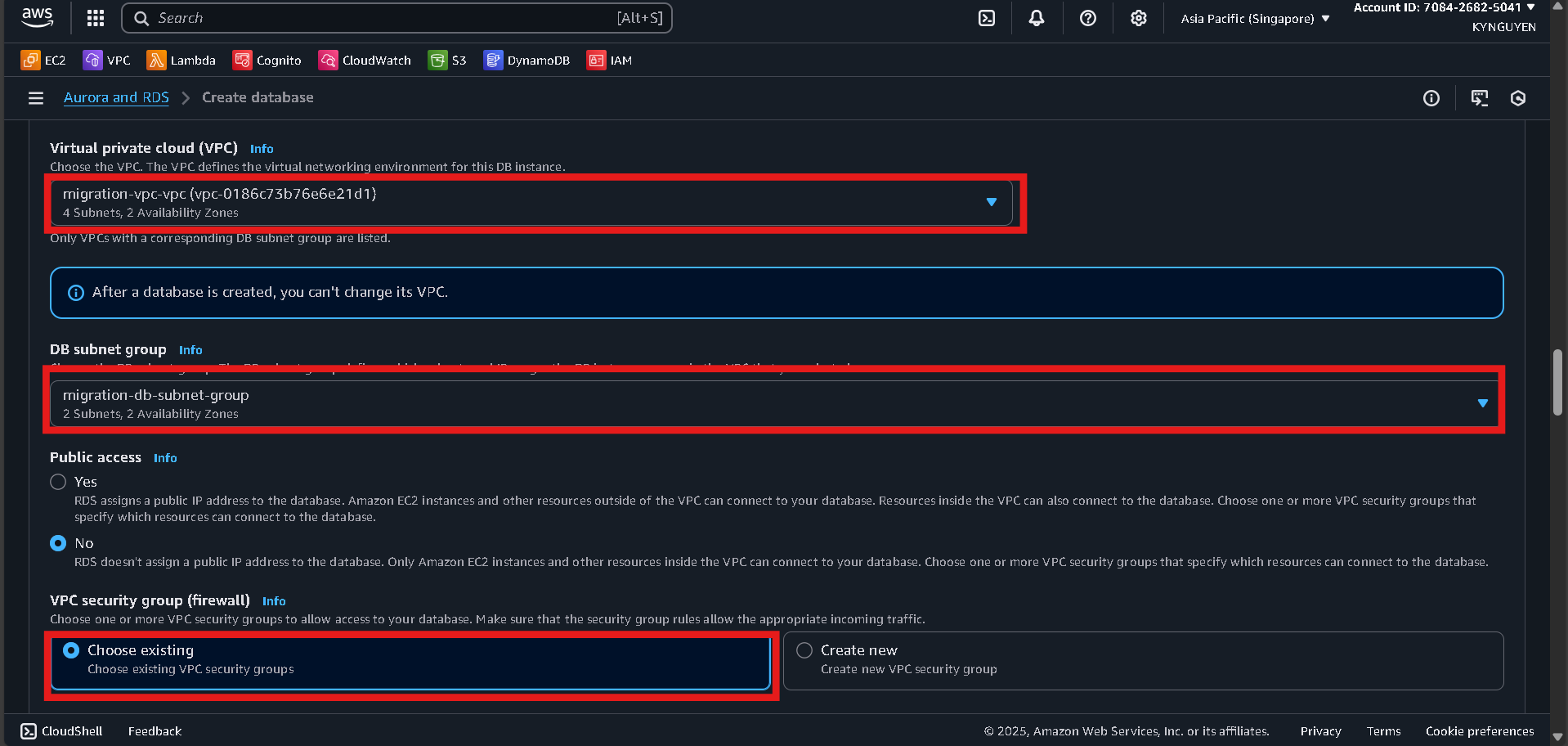
Task: Open the EC2 service shortcut
Action: (x=44, y=61)
